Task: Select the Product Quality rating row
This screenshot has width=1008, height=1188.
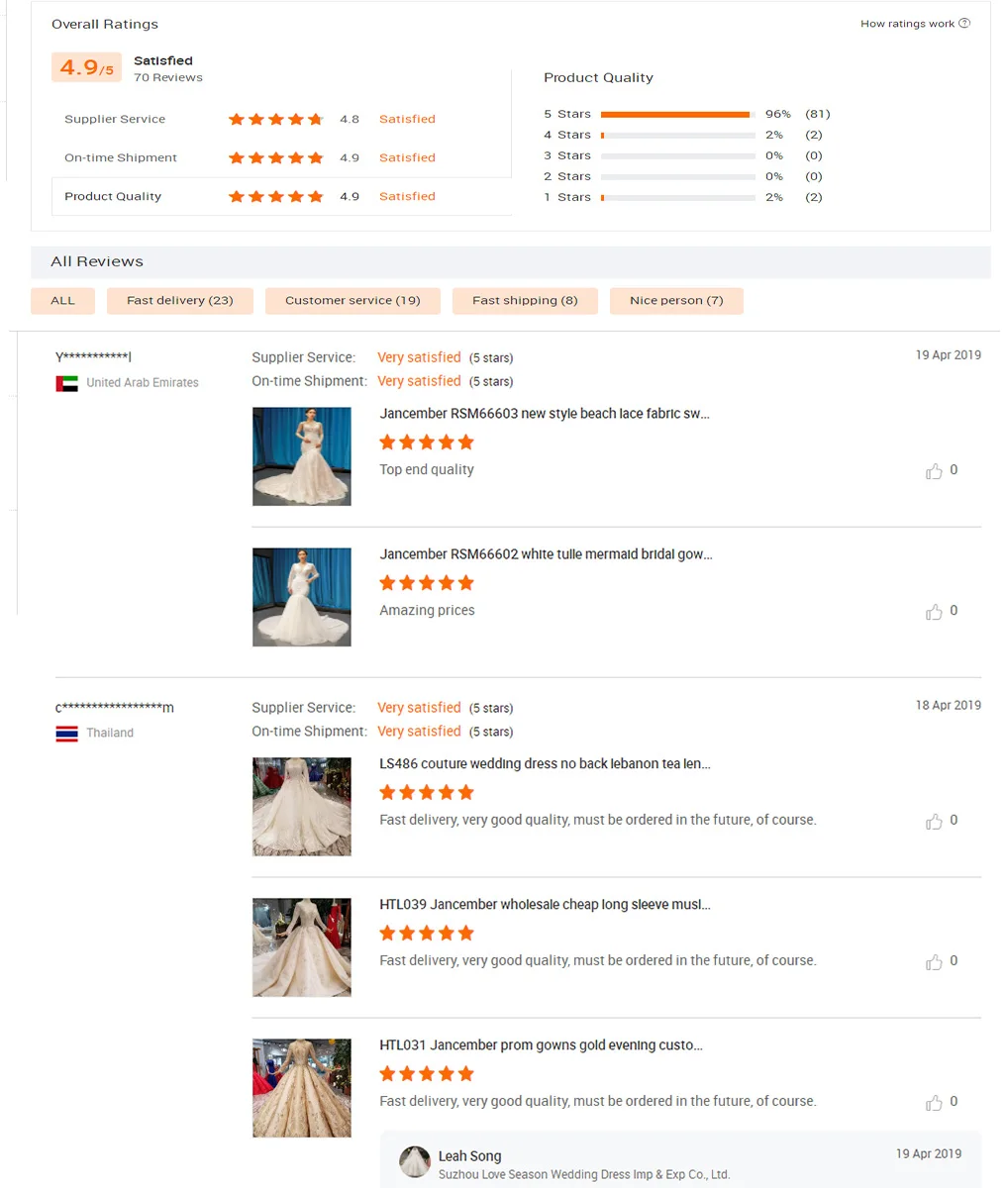Action: [281, 197]
